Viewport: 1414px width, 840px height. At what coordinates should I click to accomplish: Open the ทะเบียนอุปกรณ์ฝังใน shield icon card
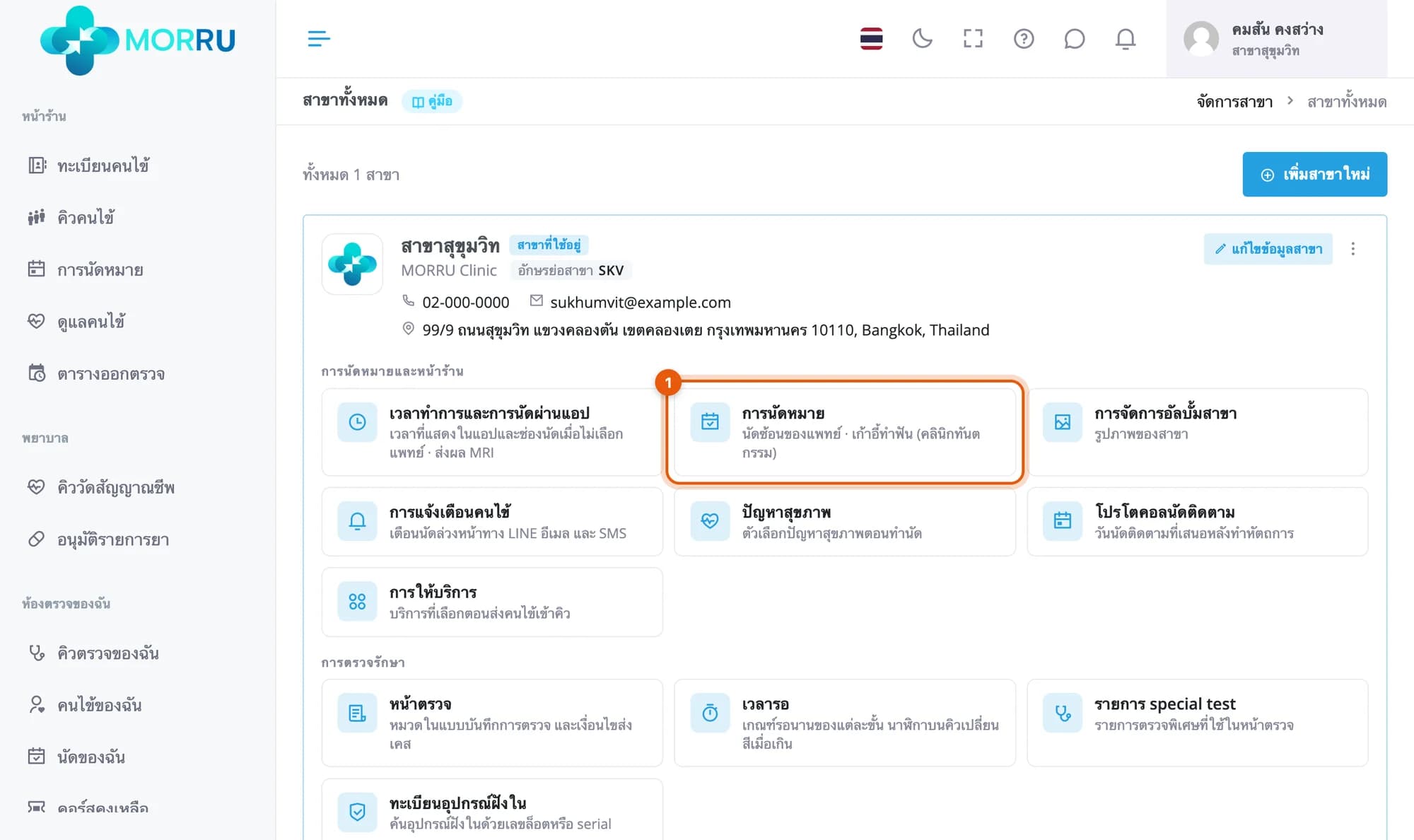[x=492, y=810]
